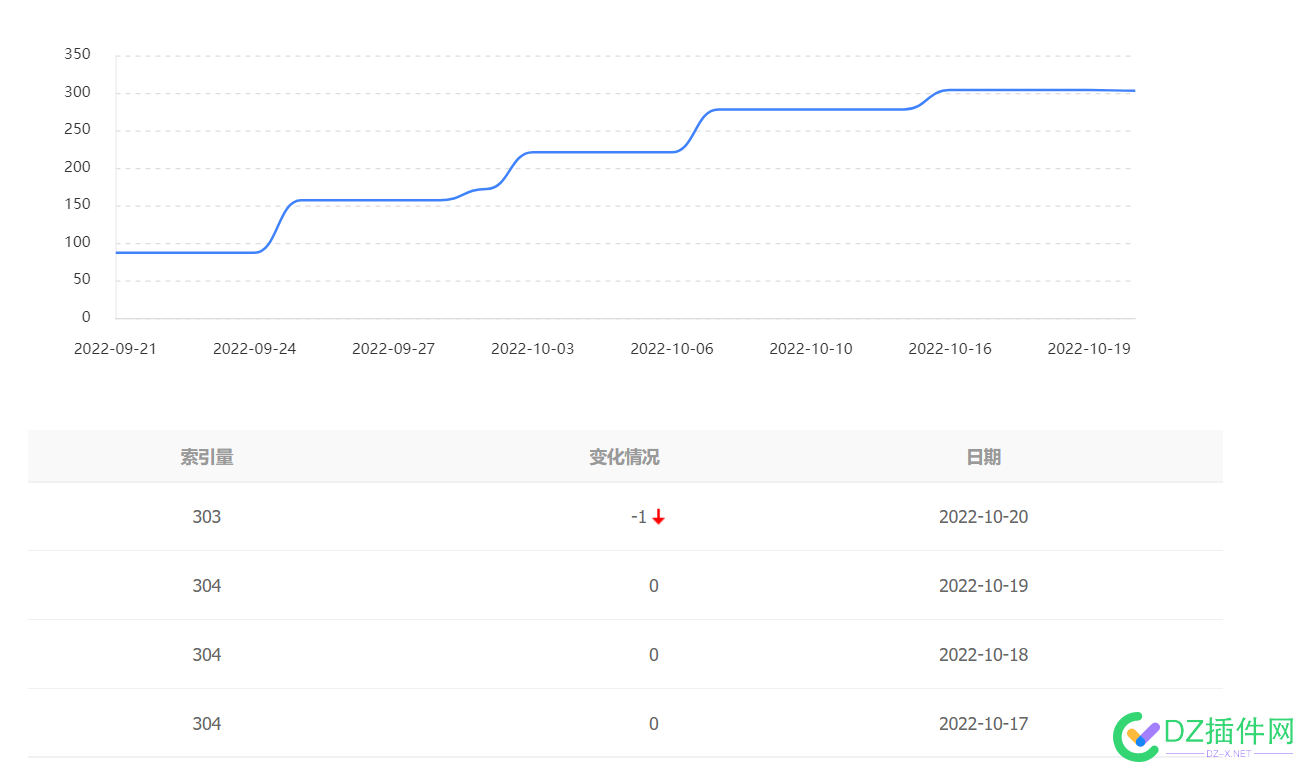Click date cell 2022-10-18
The height and width of the screenshot is (777, 1313).
(x=983, y=655)
